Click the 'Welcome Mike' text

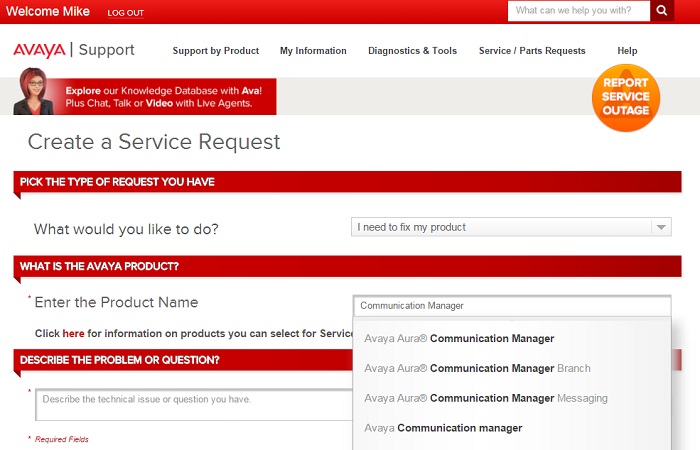[48, 11]
